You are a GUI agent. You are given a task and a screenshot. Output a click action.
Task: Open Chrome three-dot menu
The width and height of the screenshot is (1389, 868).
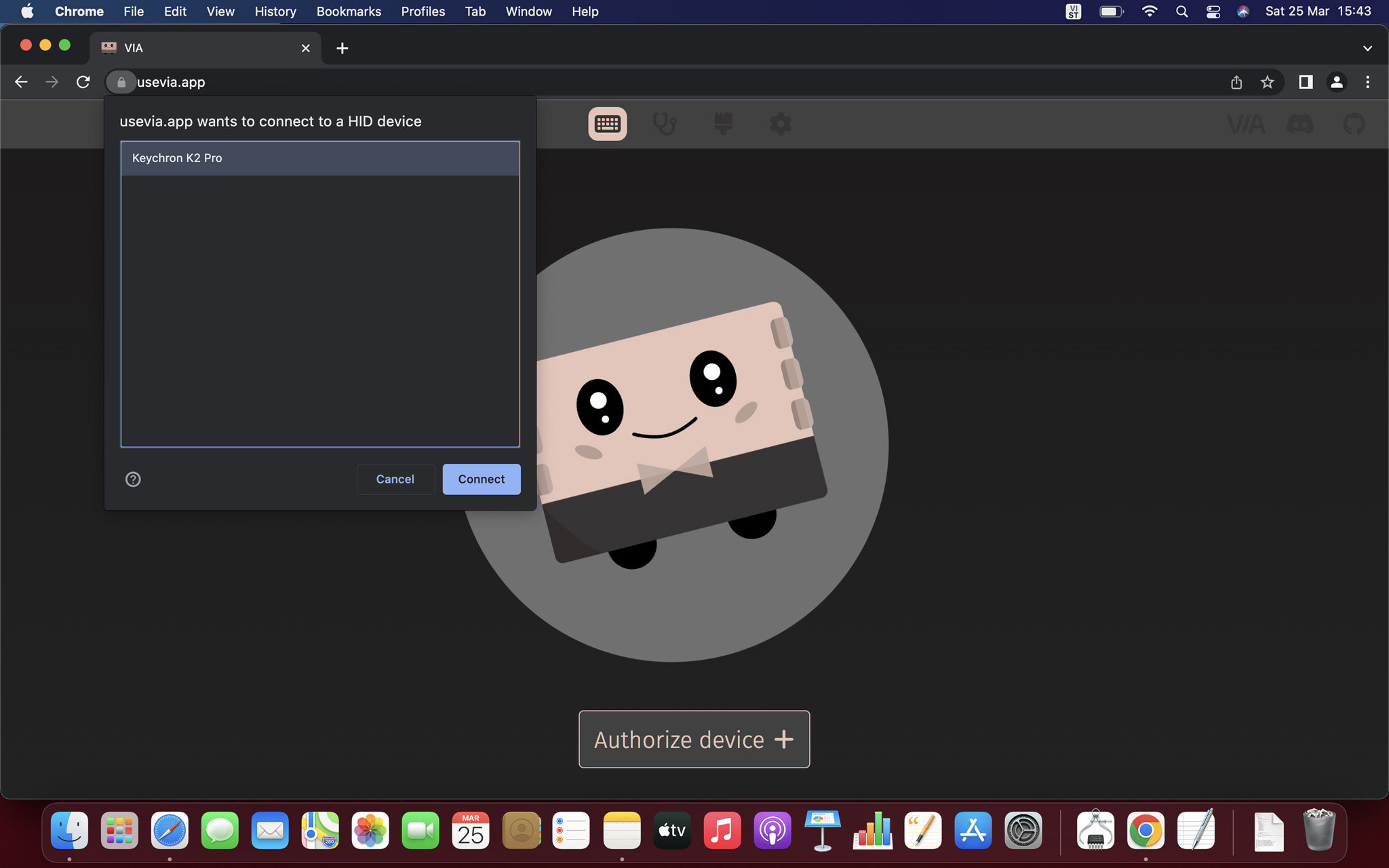(x=1367, y=82)
